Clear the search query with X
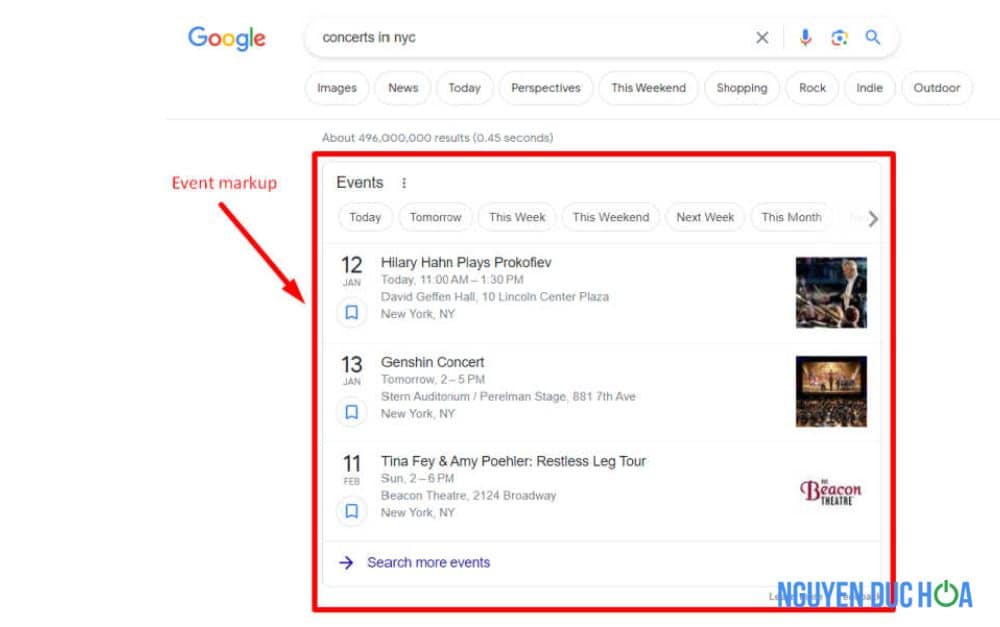 (762, 38)
